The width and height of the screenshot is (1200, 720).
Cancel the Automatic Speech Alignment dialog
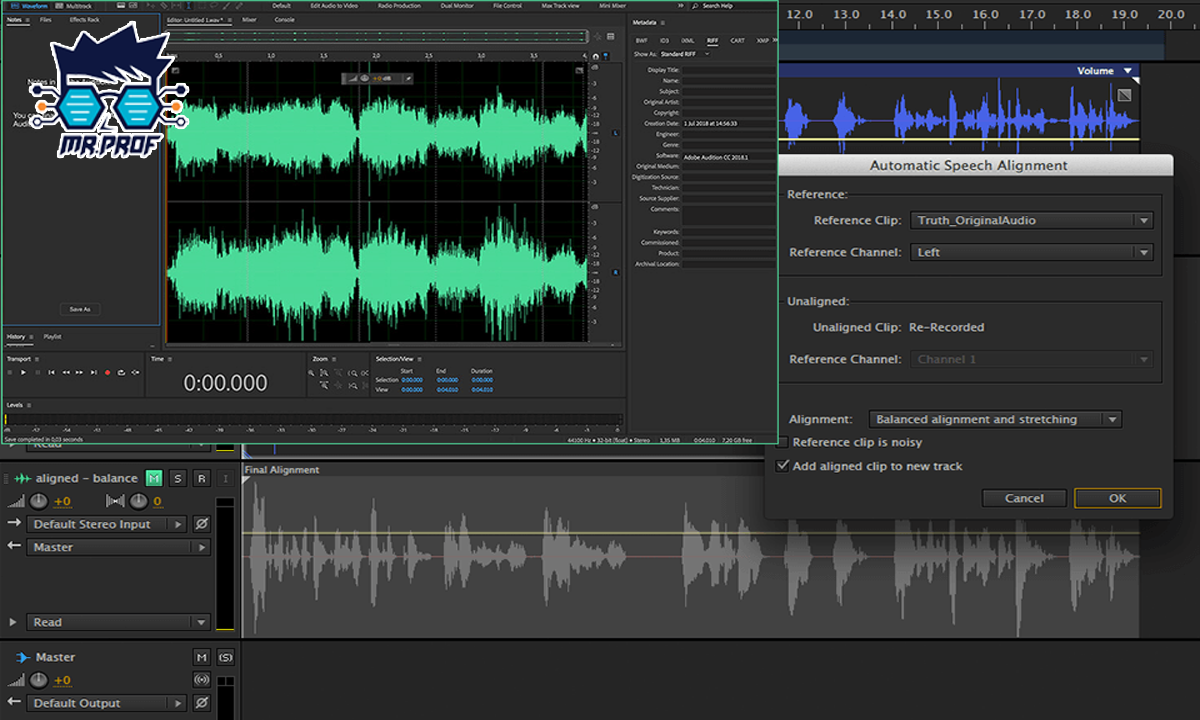(x=1024, y=498)
